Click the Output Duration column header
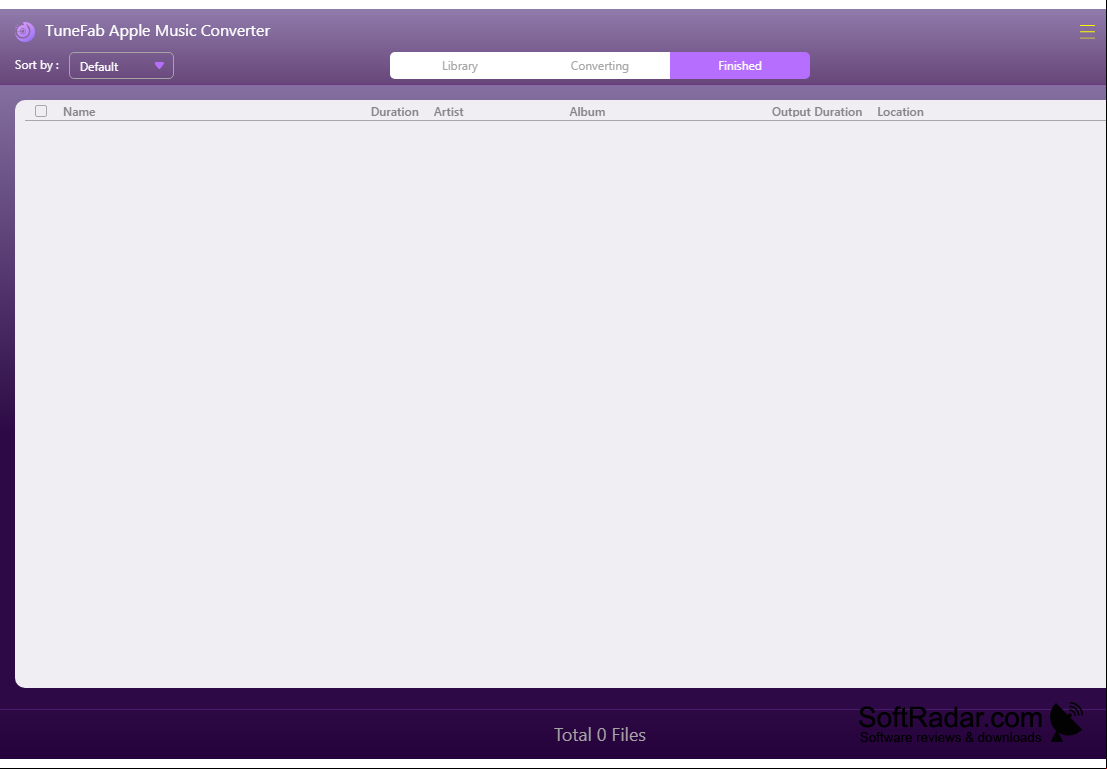Screen dimensions: 1107x769 tap(817, 112)
